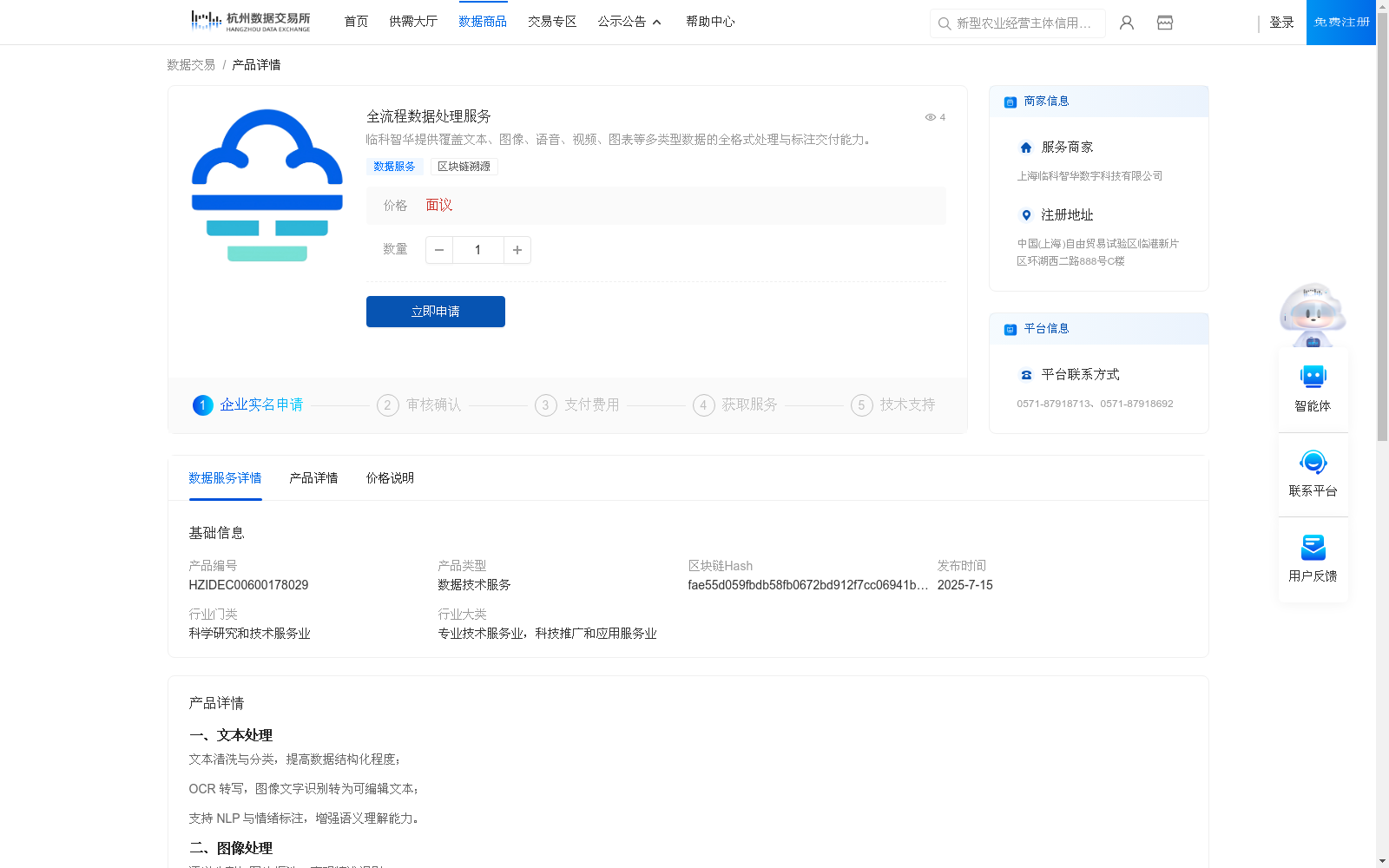Click the 免费注册 button
Viewport: 1389px width, 868px height.
pyautogui.click(x=1341, y=23)
